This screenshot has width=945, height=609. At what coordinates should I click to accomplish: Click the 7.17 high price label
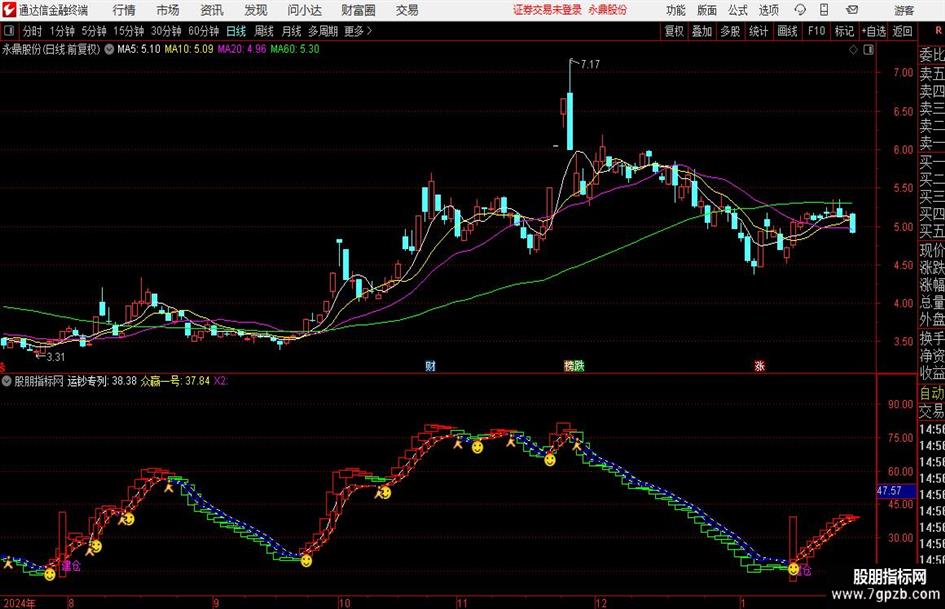[x=590, y=64]
